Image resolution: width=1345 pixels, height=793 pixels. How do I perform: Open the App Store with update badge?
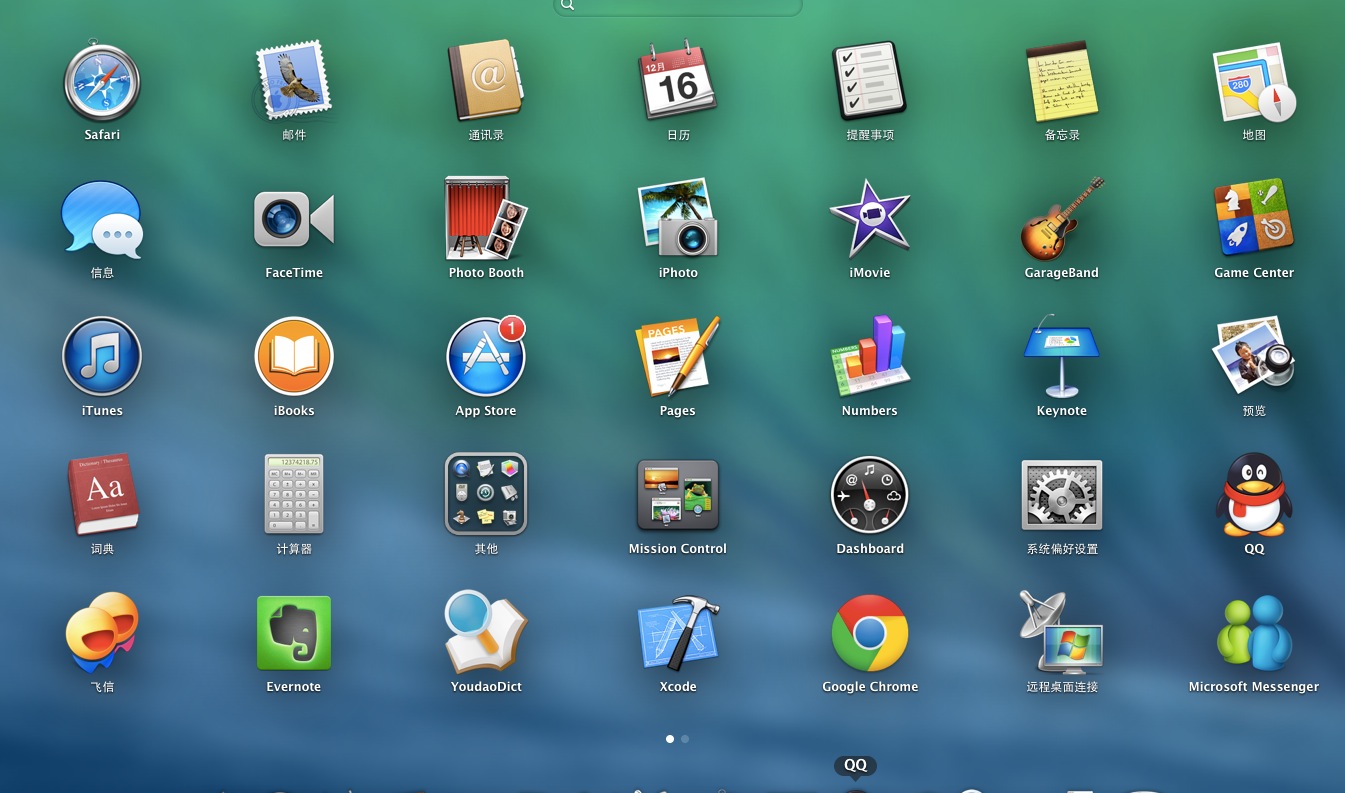pyautogui.click(x=486, y=357)
